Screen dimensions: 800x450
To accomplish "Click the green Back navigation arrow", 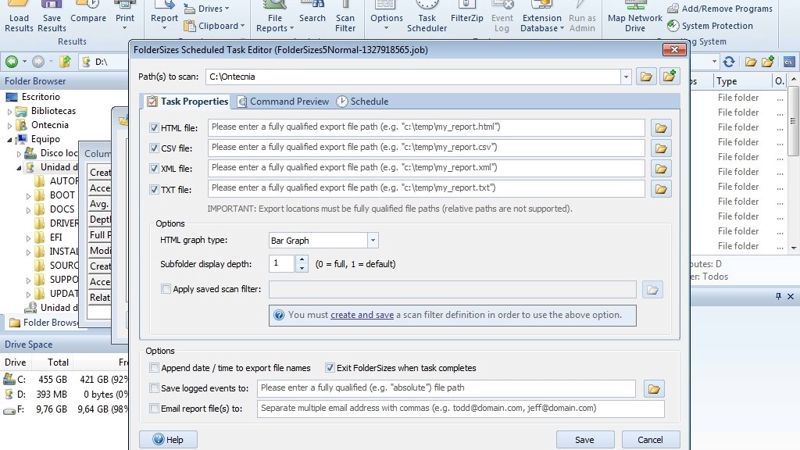I will click(11, 62).
